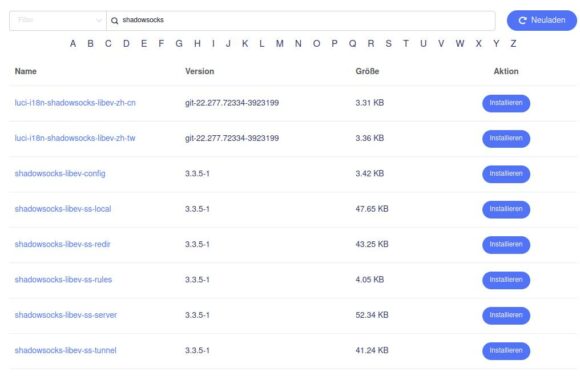Install luci-i18n-shadowsocks-libev-zh-tw
580x380 pixels.
[506, 139]
